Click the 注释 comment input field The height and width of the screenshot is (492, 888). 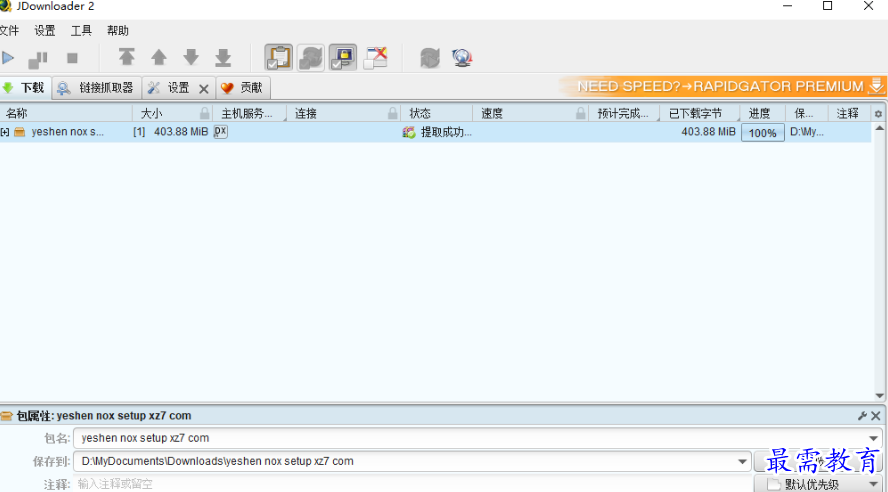coord(413,484)
